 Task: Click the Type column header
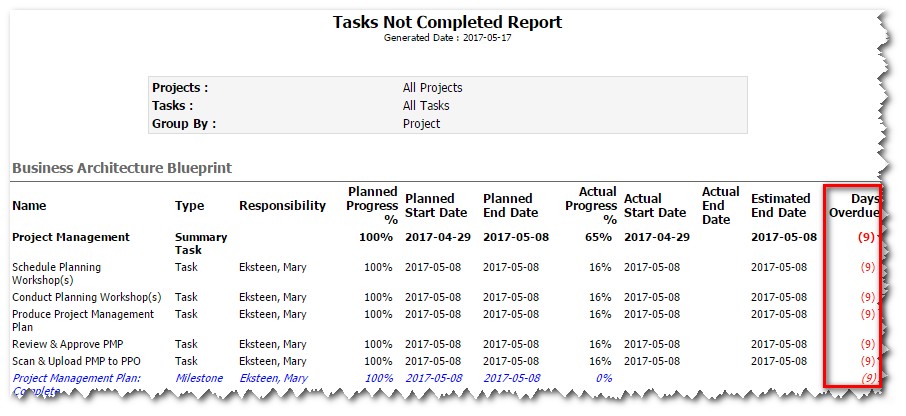(x=190, y=206)
